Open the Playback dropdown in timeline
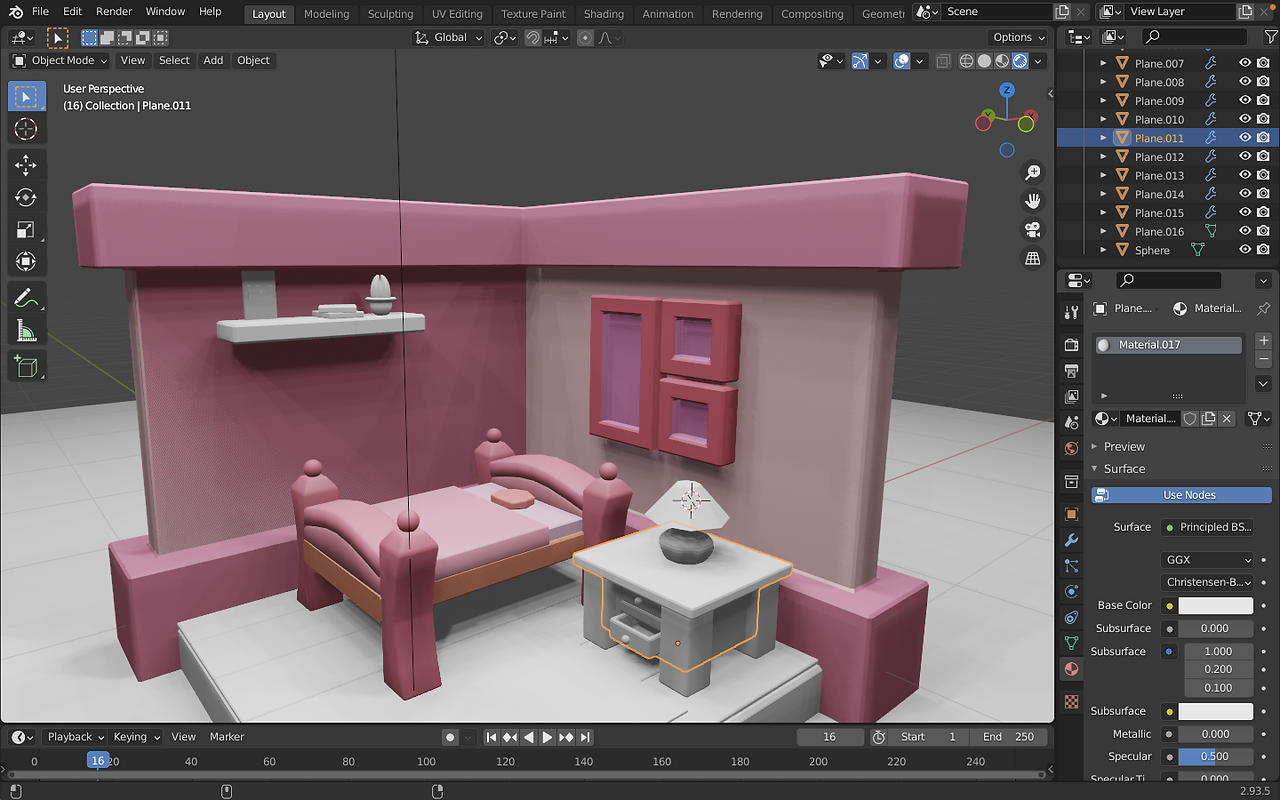This screenshot has height=800, width=1280. tap(76, 737)
